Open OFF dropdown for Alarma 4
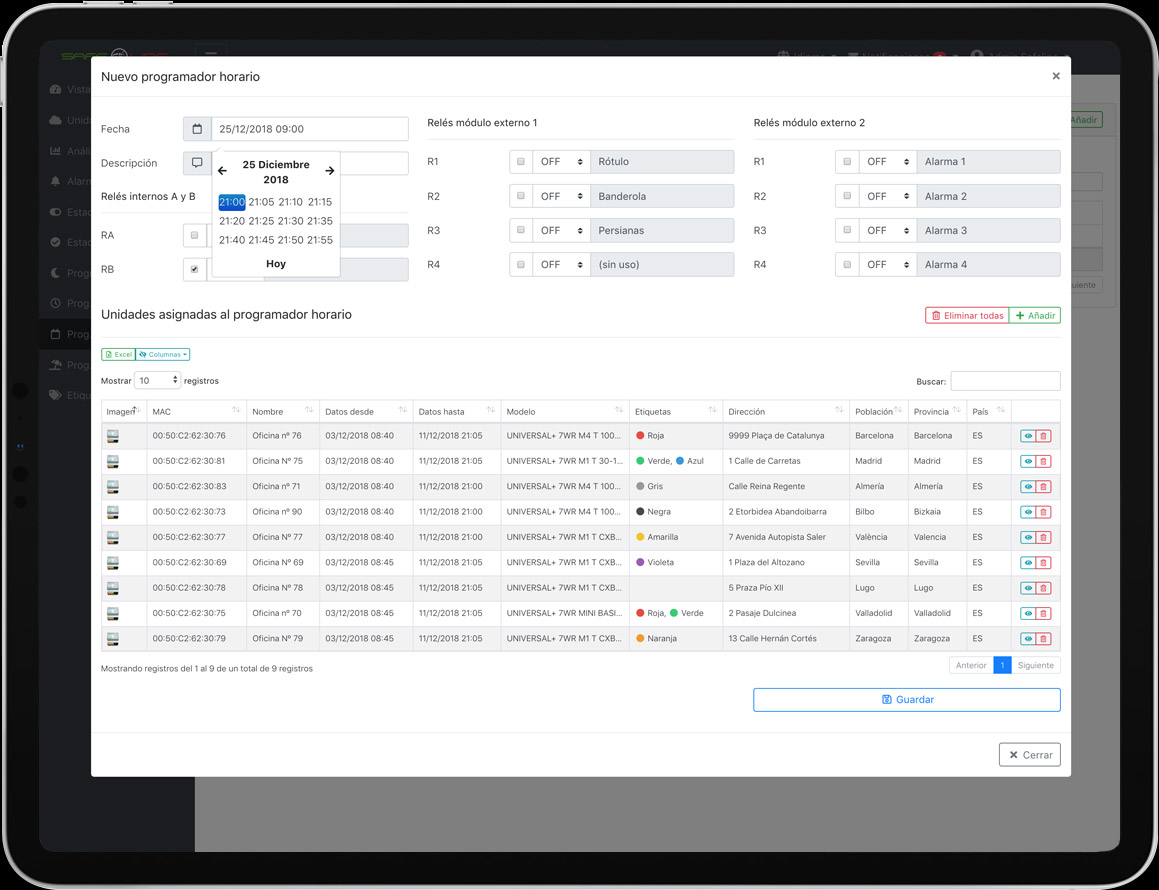 tap(888, 265)
